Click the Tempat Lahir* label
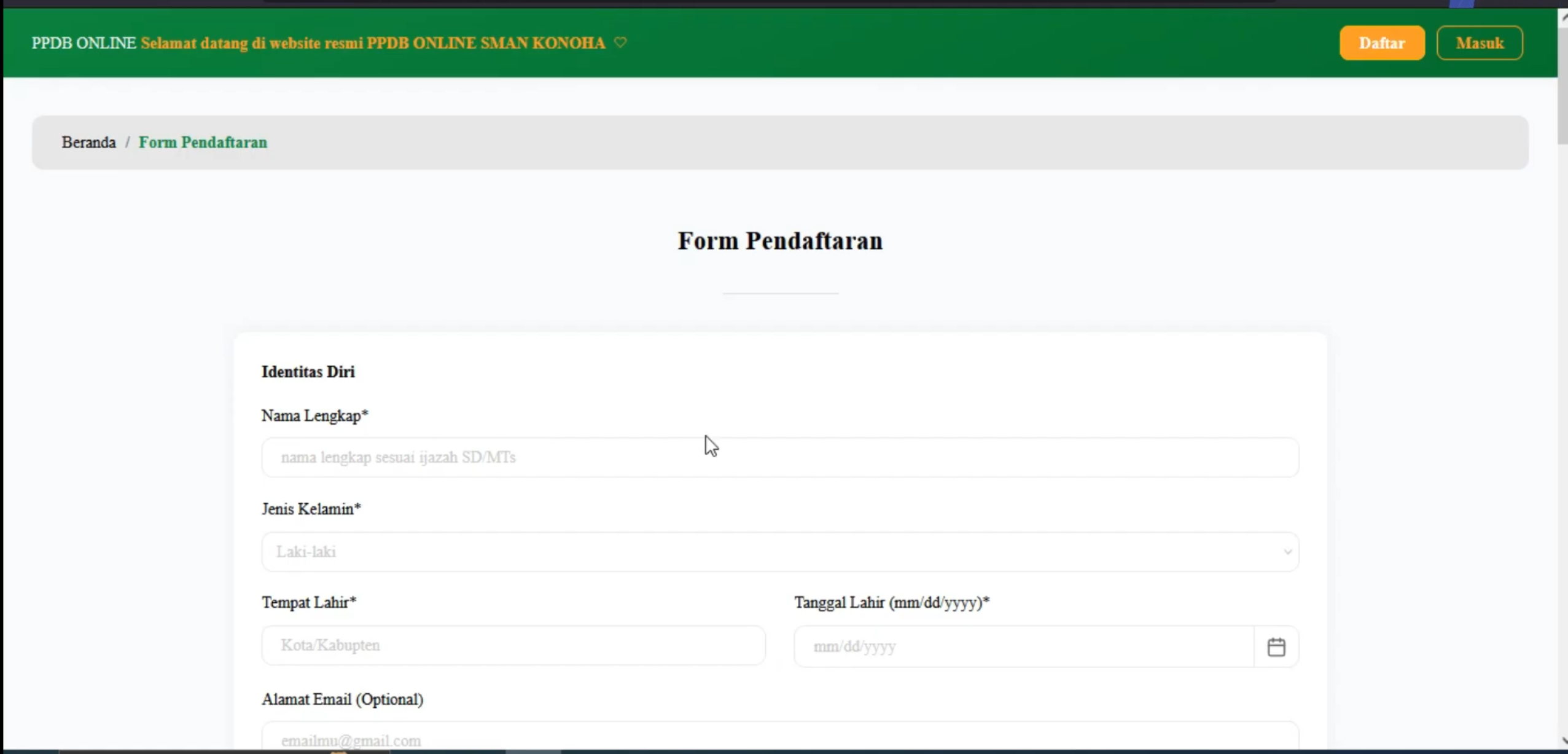The image size is (1568, 754). pyautogui.click(x=309, y=603)
